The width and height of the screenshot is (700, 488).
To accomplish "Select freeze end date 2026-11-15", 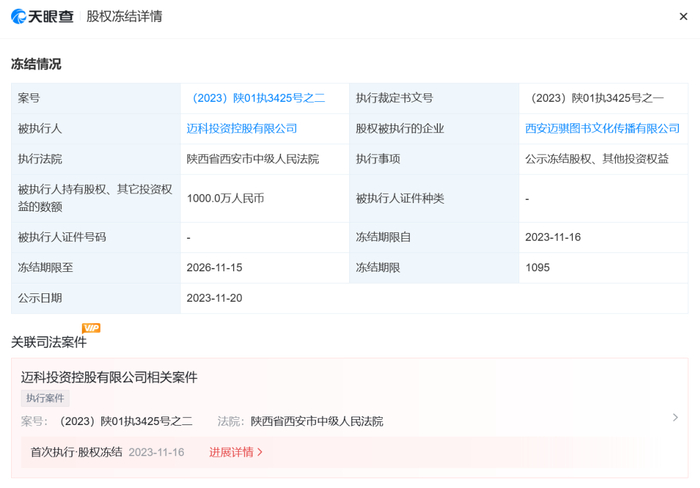I will (214, 267).
